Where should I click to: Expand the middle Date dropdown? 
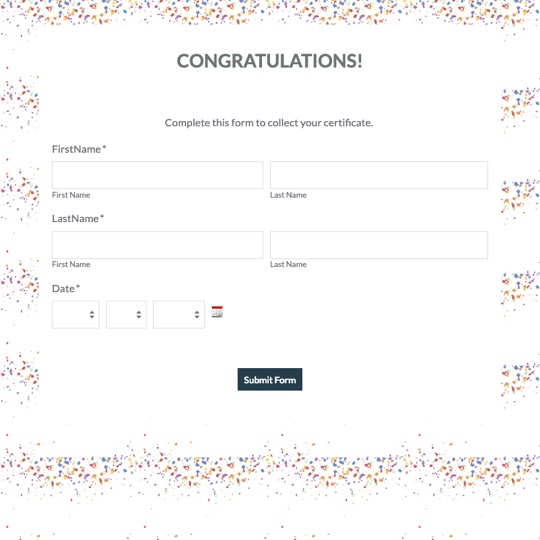126,314
